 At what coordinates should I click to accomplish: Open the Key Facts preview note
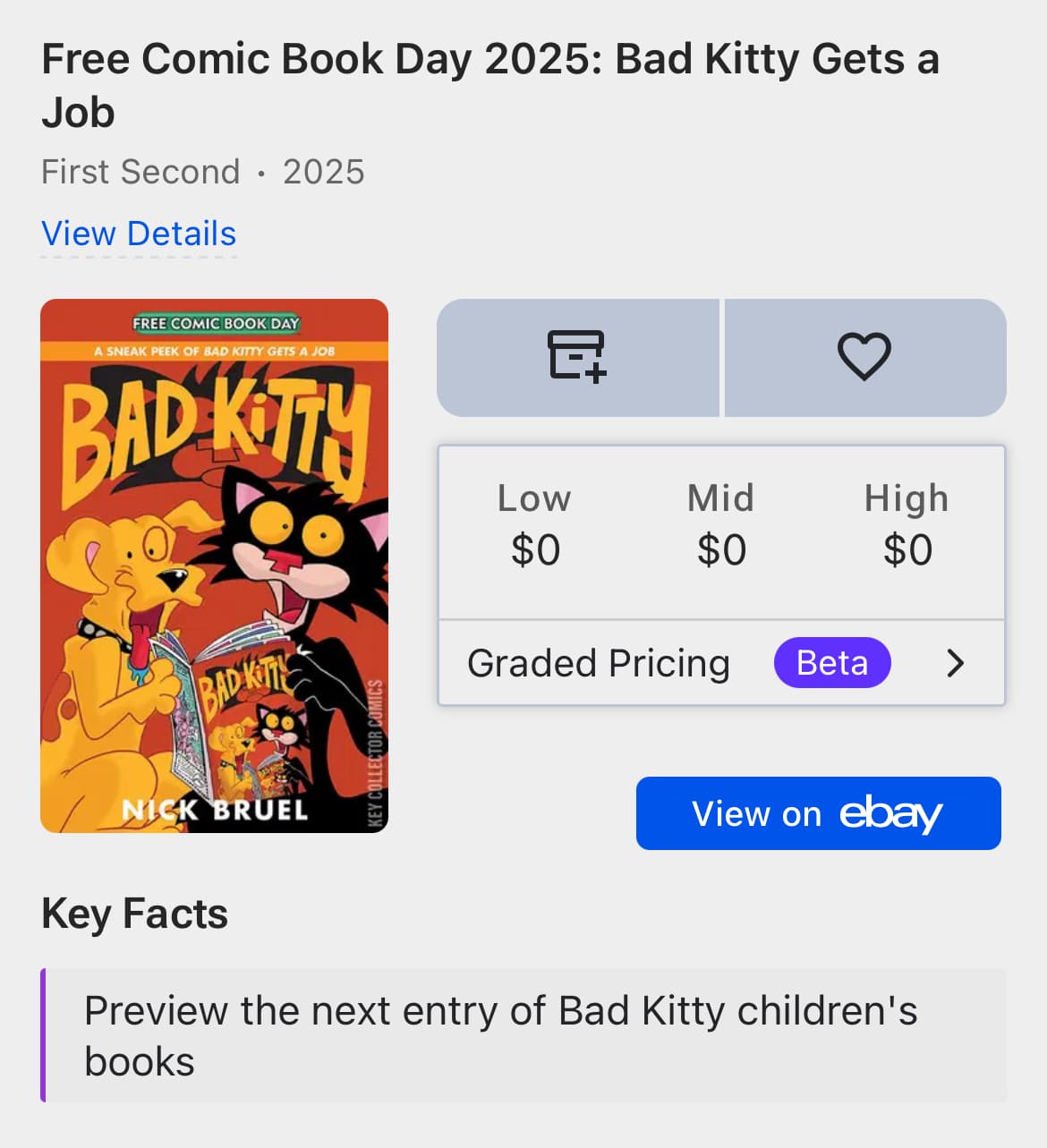(523, 1035)
